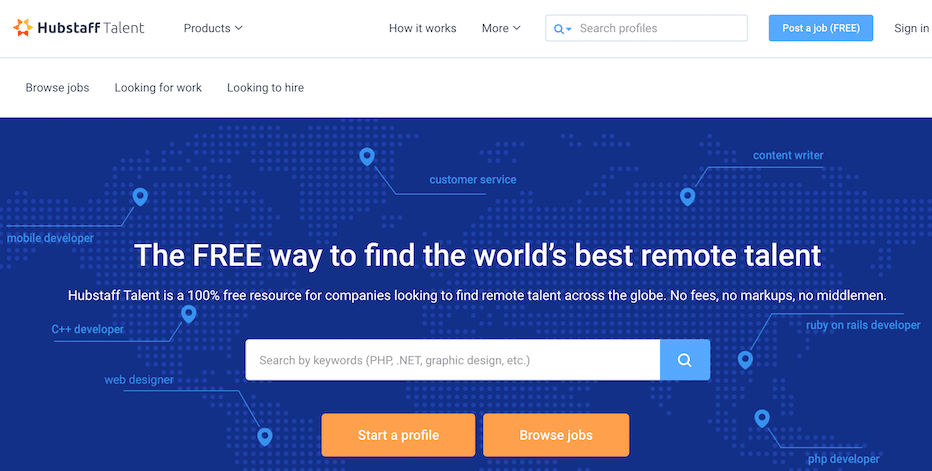Click the customer service label

tap(473, 180)
